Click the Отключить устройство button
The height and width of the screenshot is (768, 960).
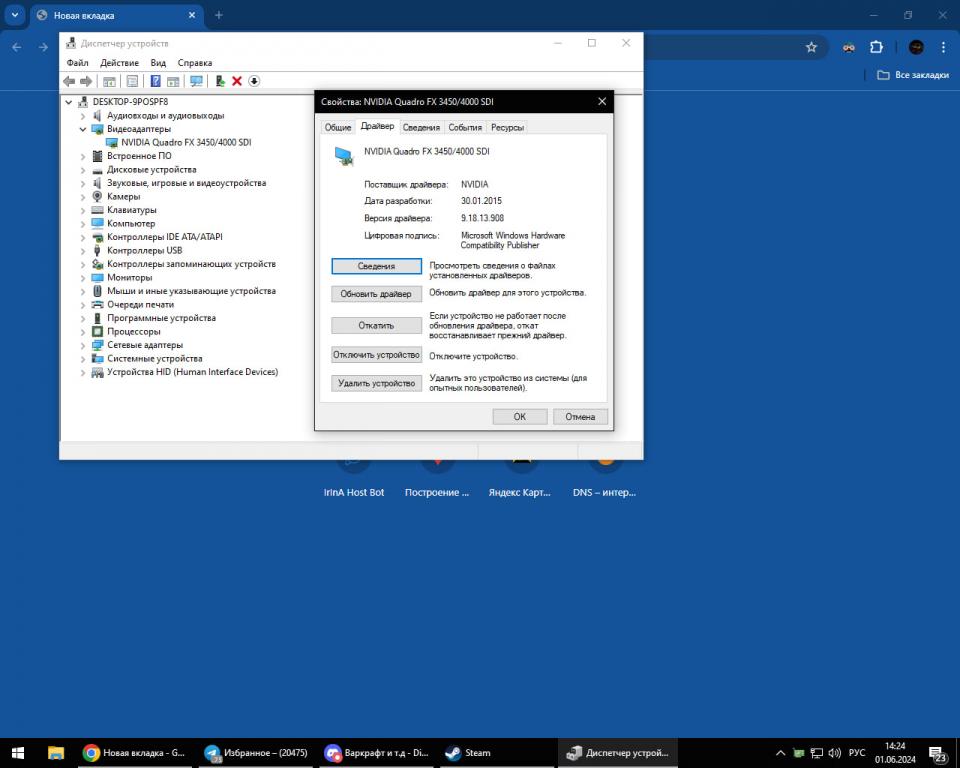point(377,355)
